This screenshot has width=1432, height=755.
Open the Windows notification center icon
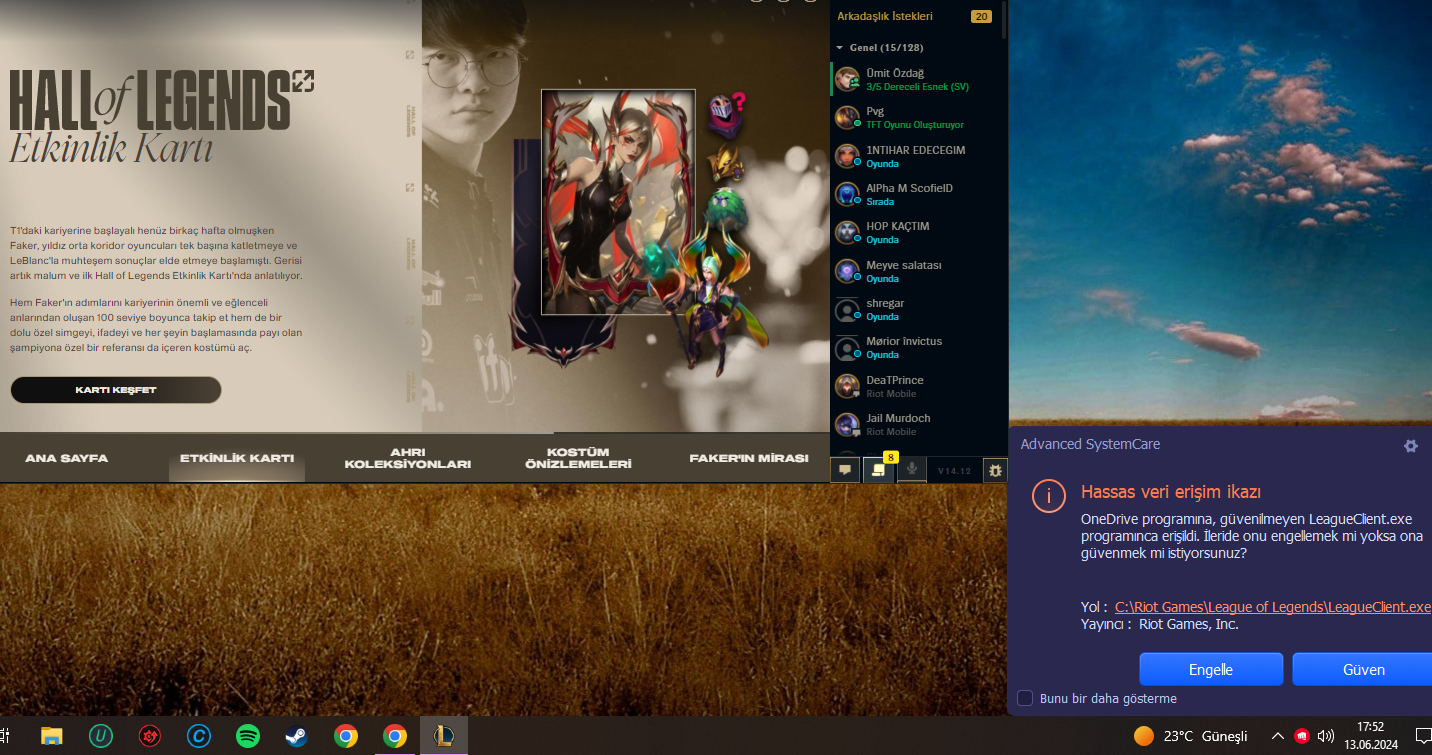(1423, 736)
